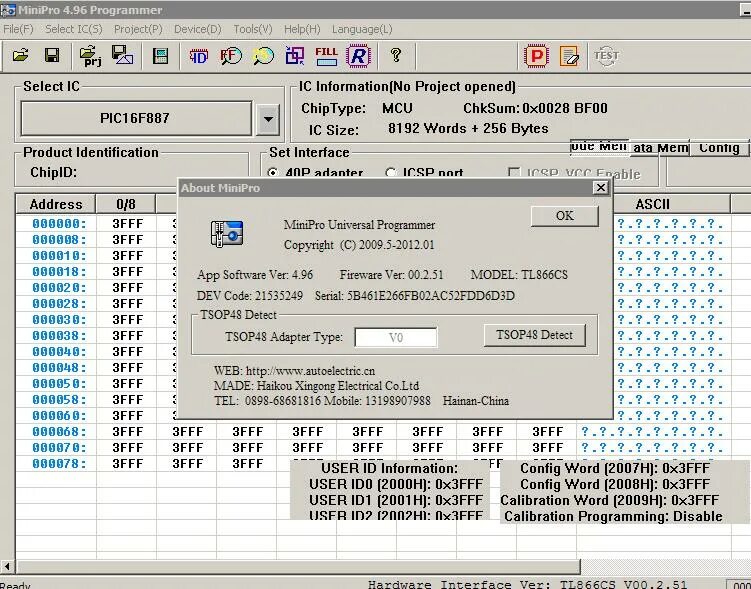
Task: Switch to the Data Mem tab
Action: 660,148
